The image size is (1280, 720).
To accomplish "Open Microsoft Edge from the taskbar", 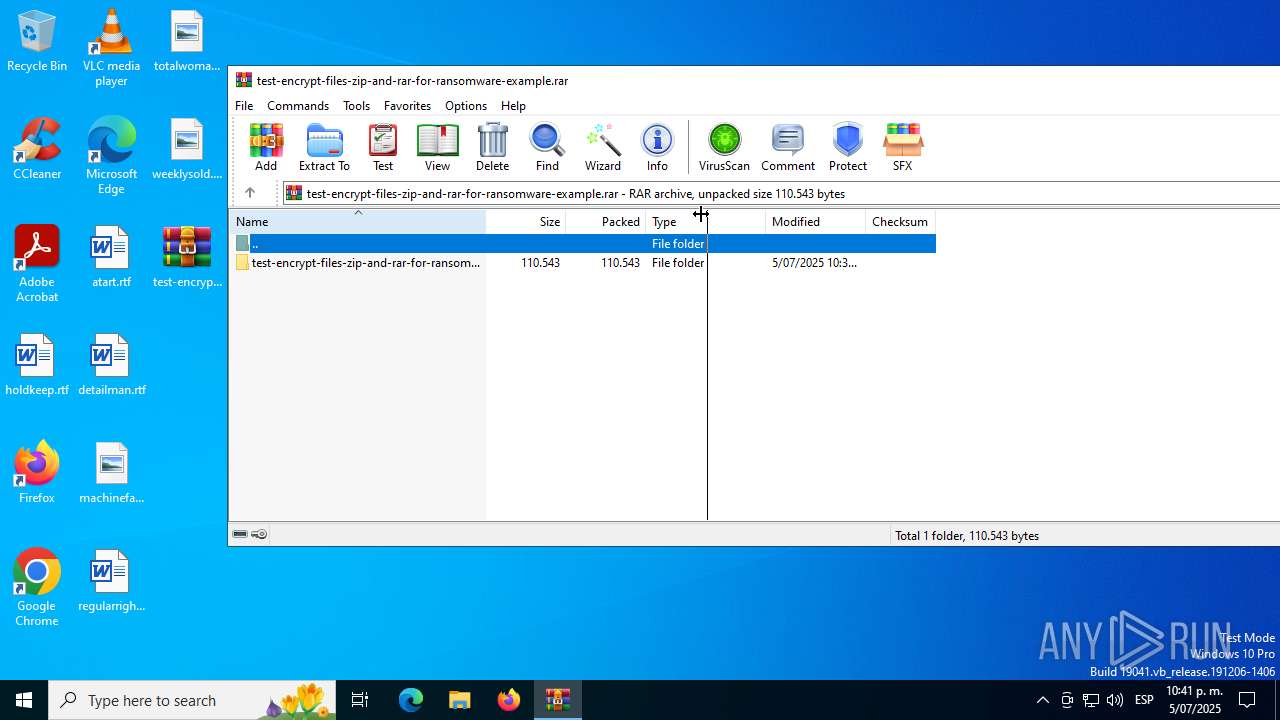I will (x=411, y=700).
